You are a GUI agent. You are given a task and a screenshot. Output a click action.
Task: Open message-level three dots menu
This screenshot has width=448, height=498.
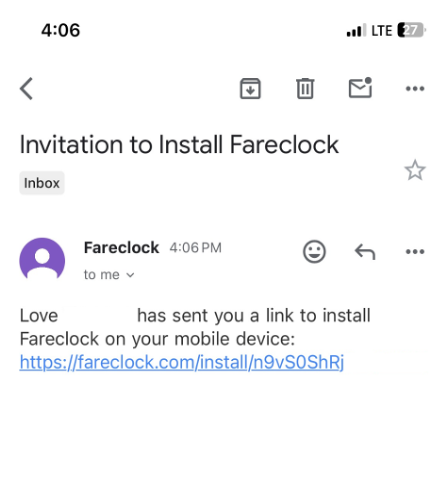(x=415, y=251)
